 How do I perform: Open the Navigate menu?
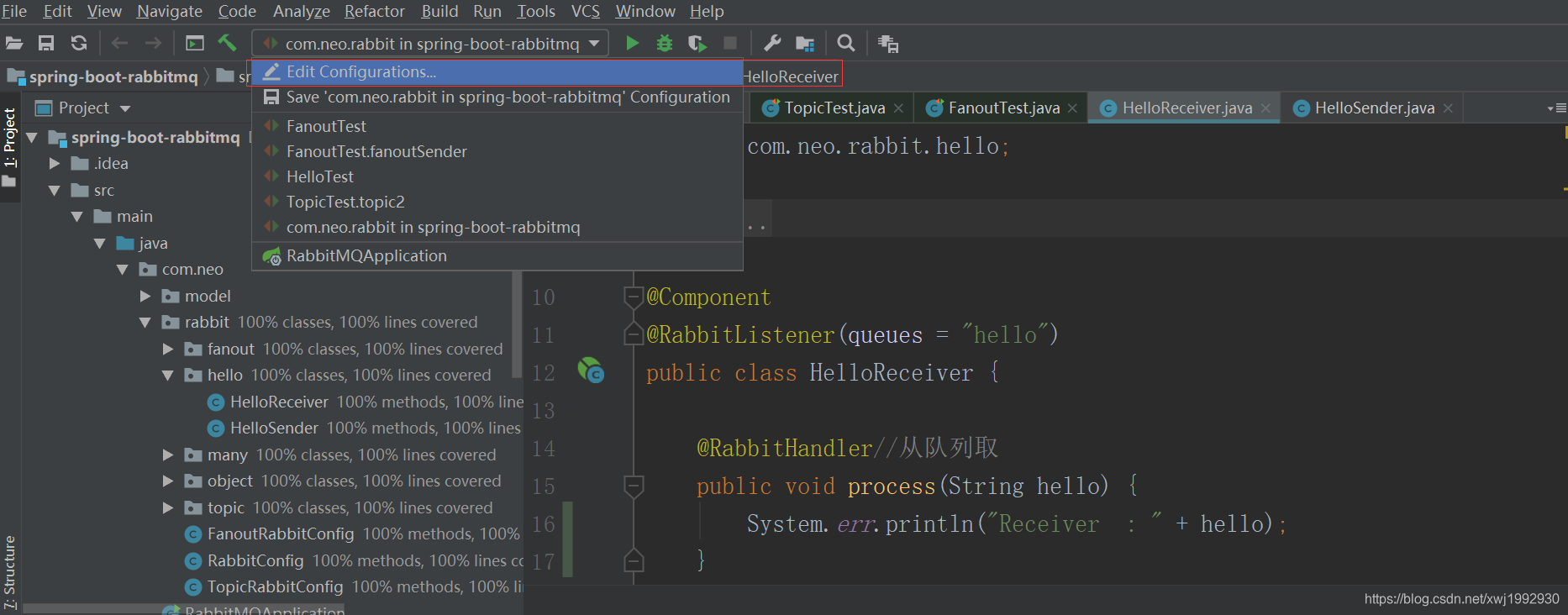170,11
